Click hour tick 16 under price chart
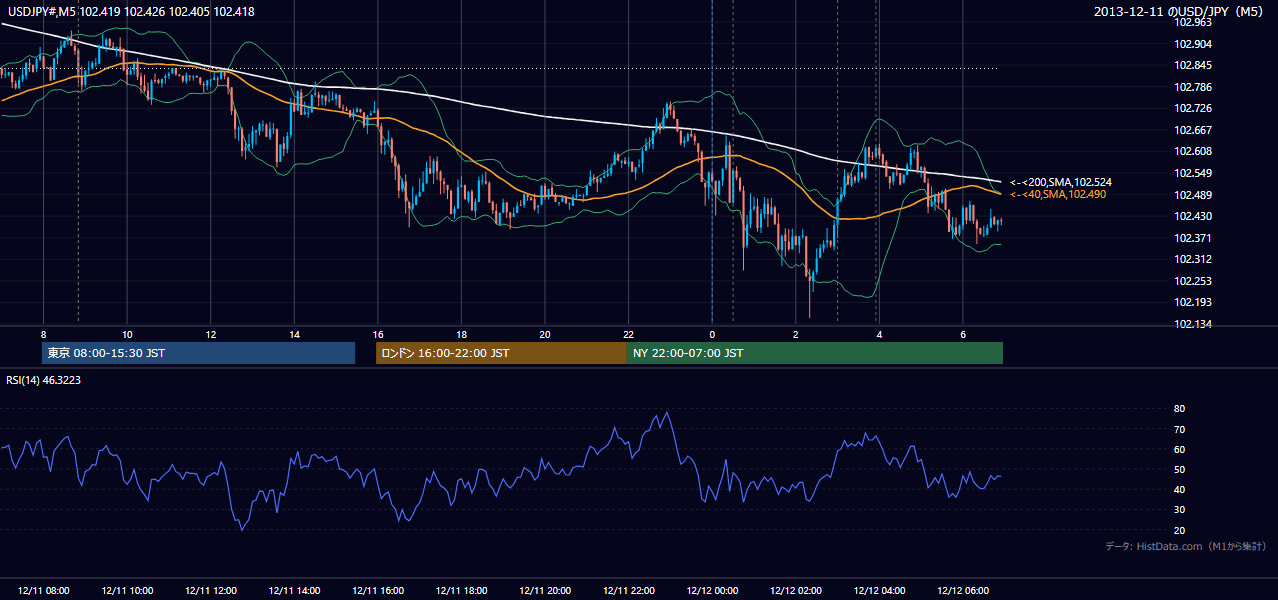The image size is (1278, 600). click(377, 334)
